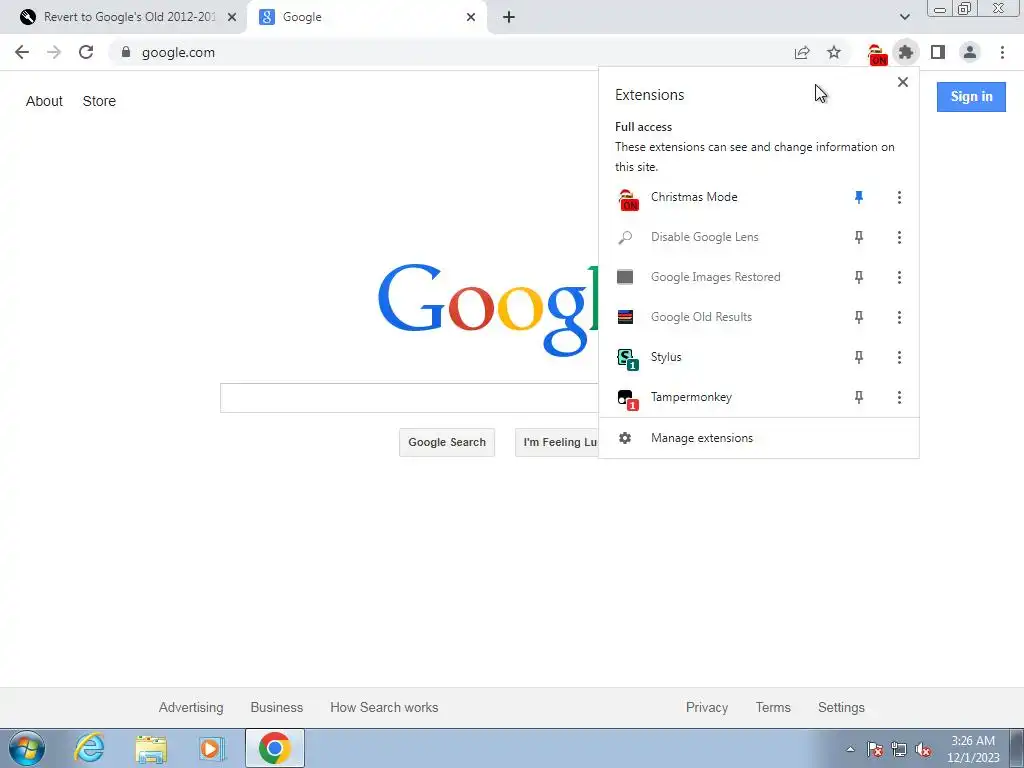
Task: Select the Google Images Restored icon
Action: [625, 277]
